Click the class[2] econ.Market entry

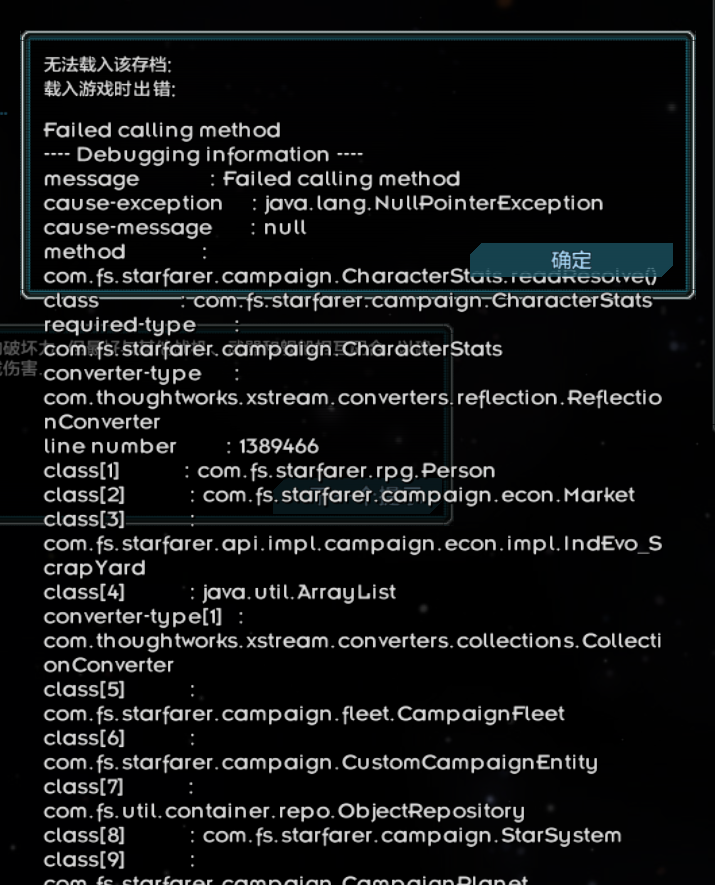[x=340, y=494]
